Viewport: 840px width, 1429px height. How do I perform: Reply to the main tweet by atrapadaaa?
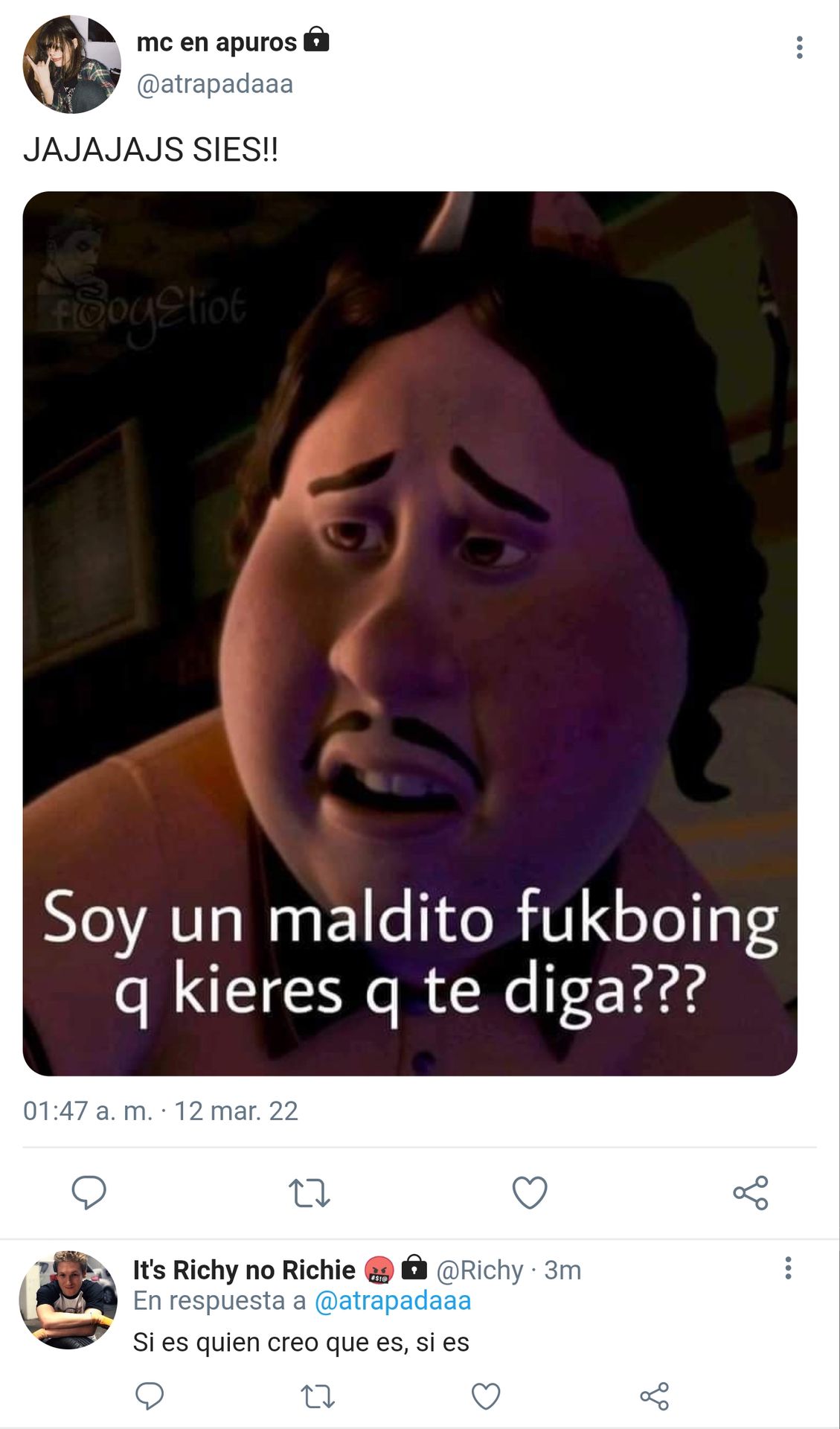(x=89, y=1192)
